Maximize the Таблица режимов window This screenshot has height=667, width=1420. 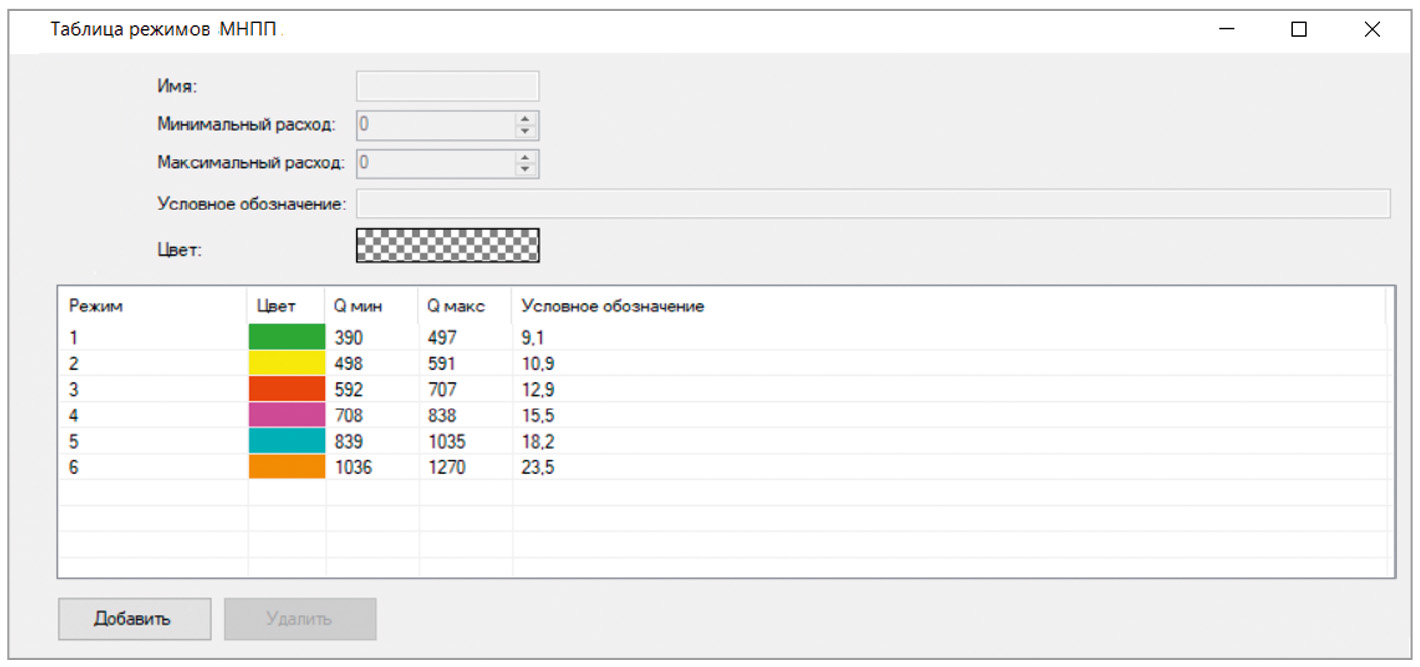tap(1299, 30)
